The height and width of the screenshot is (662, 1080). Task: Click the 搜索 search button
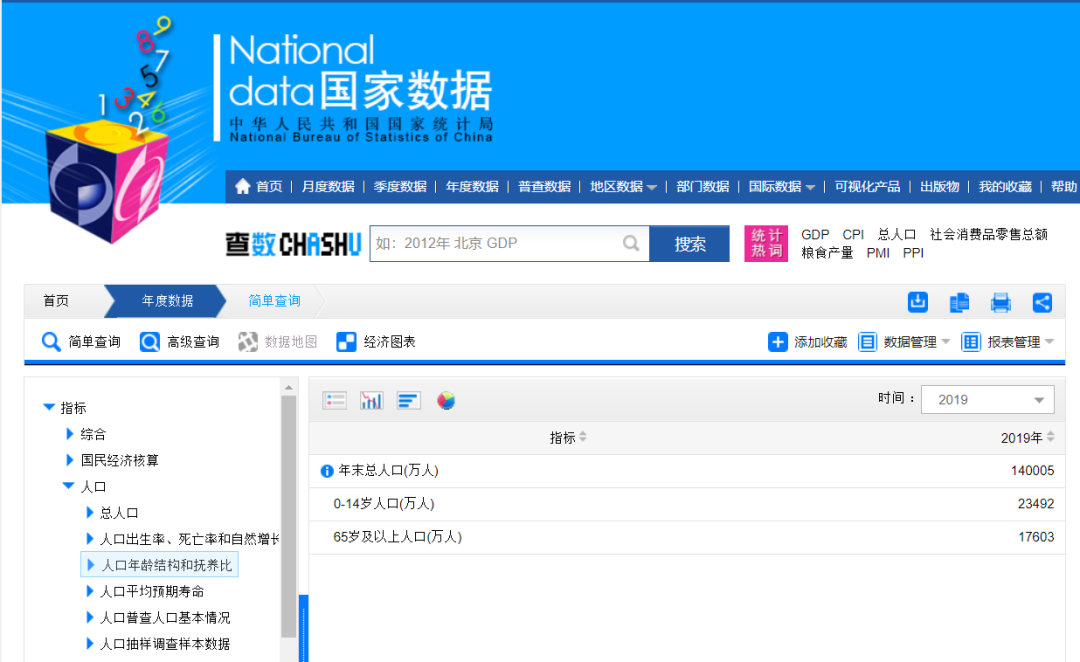pyautogui.click(x=689, y=244)
